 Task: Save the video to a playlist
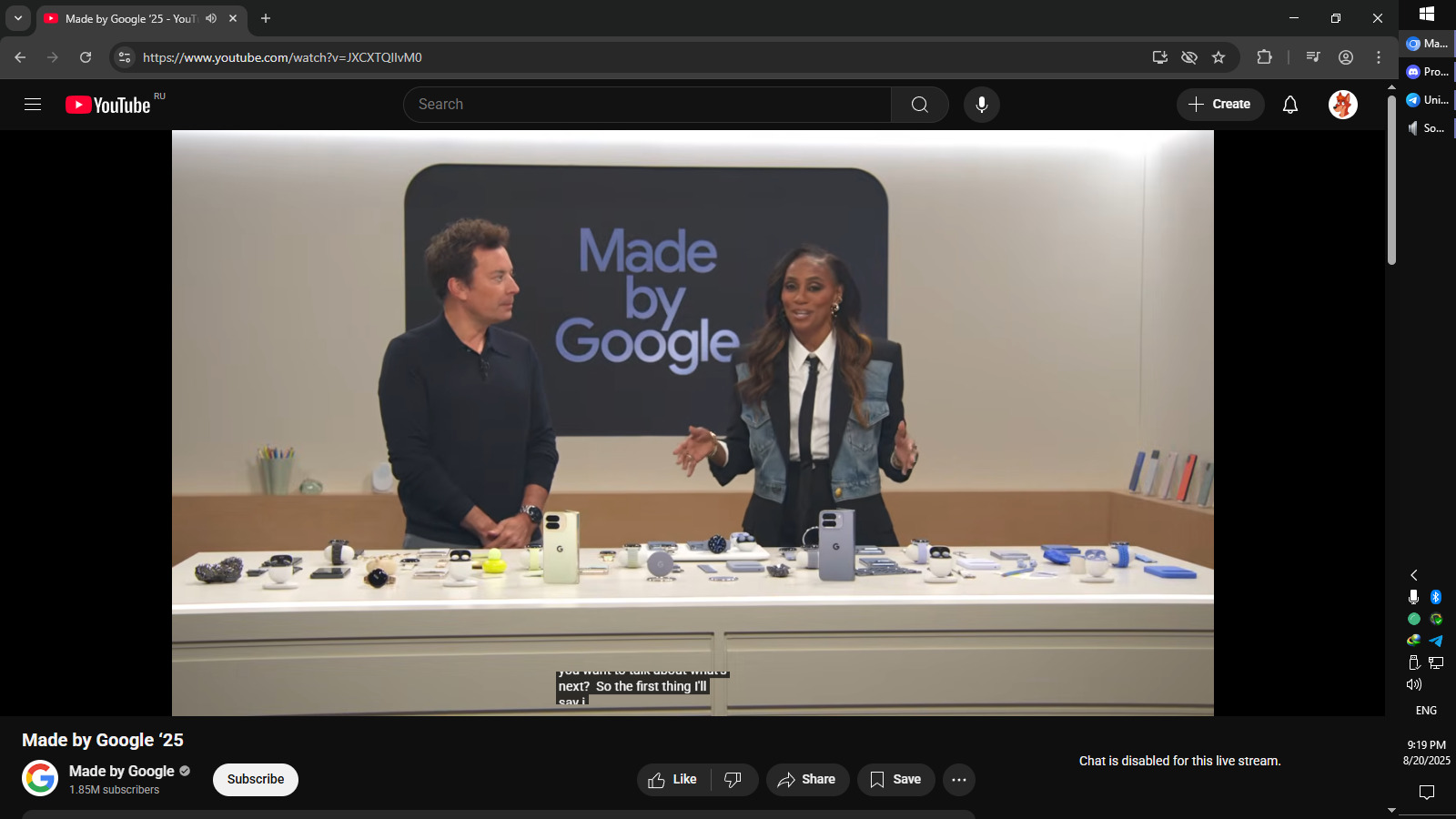(896, 780)
